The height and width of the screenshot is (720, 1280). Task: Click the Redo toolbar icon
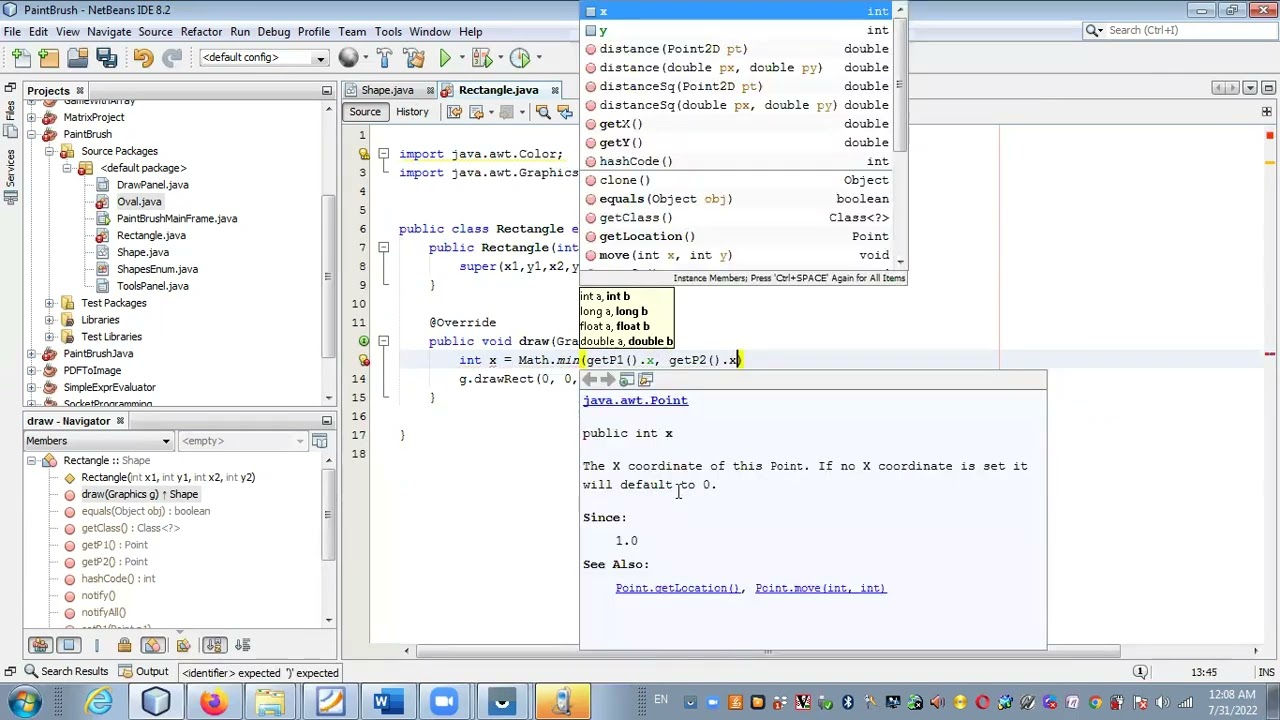172,57
